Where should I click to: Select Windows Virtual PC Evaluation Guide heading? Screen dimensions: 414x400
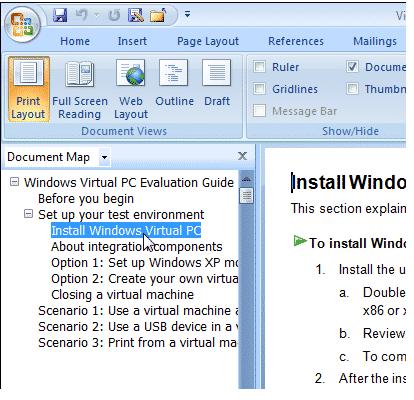[x=129, y=183]
